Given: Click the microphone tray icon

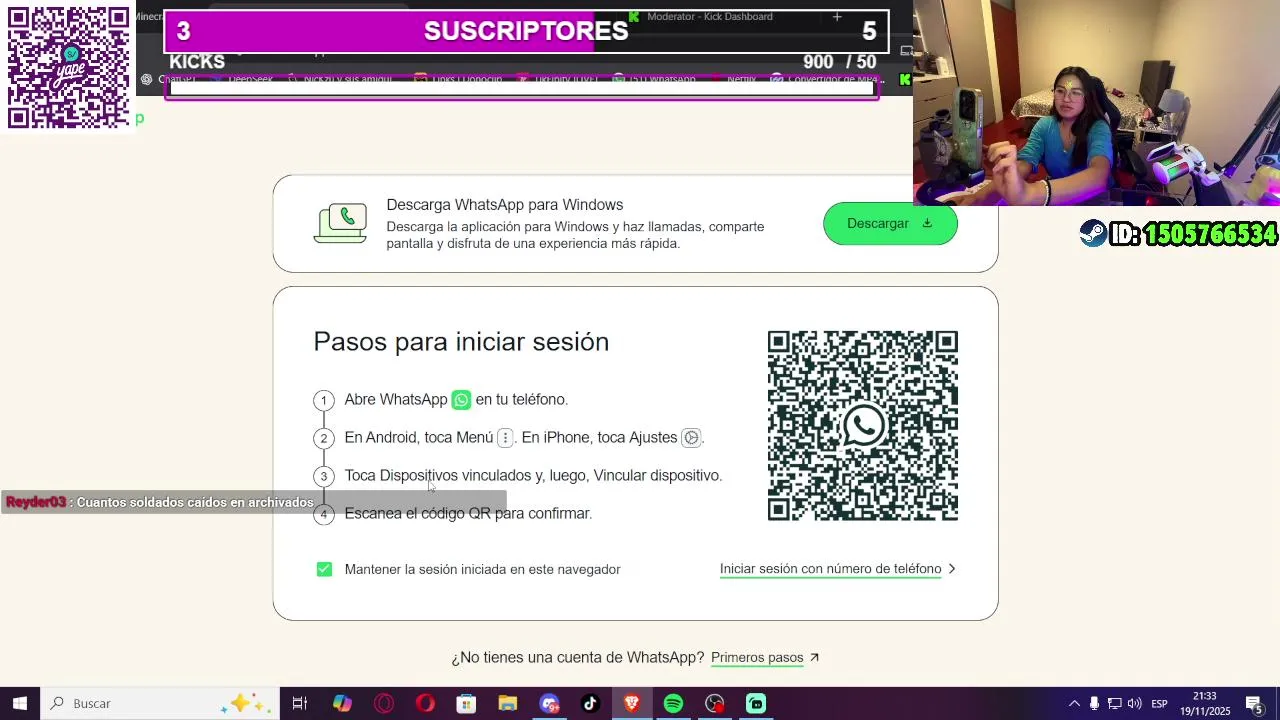Looking at the screenshot, I should (x=1094, y=704).
